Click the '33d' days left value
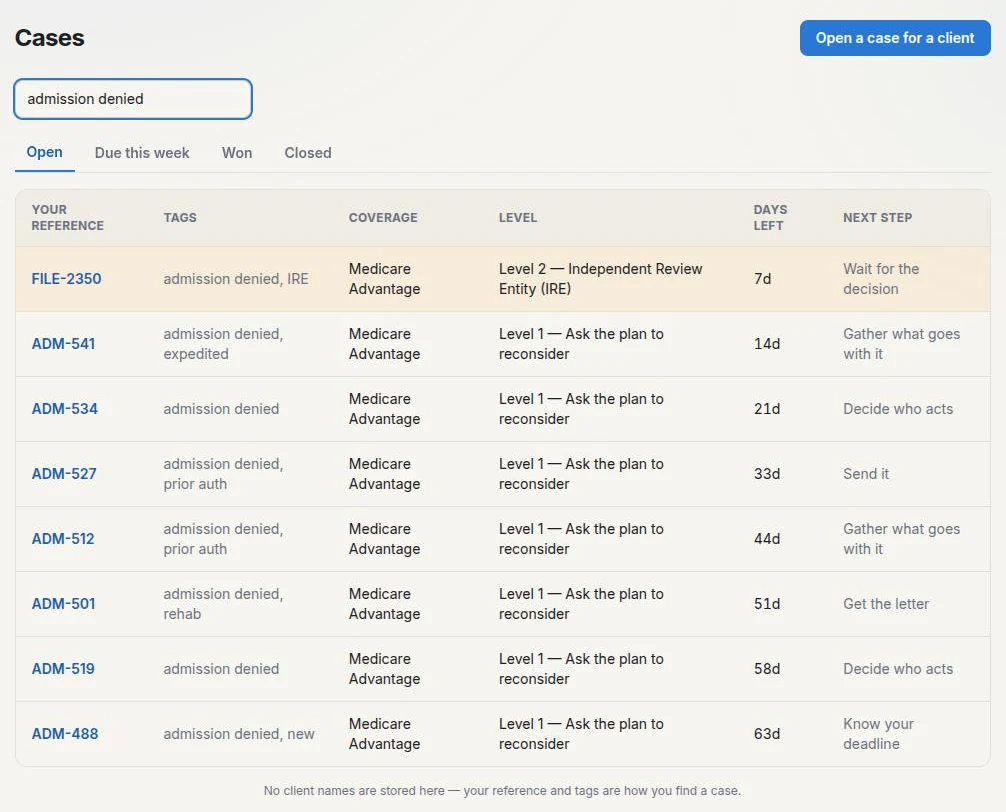The height and width of the screenshot is (812, 1006). click(767, 474)
